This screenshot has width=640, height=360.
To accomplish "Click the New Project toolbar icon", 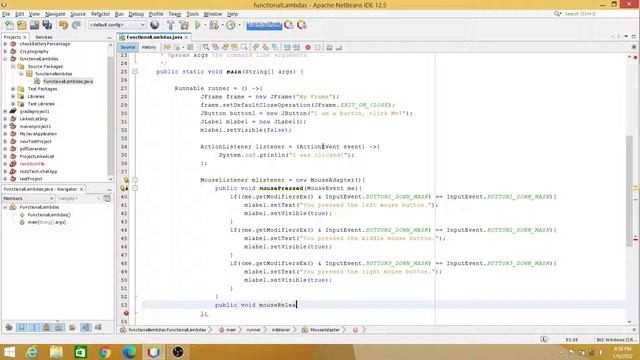I will 22,25.
